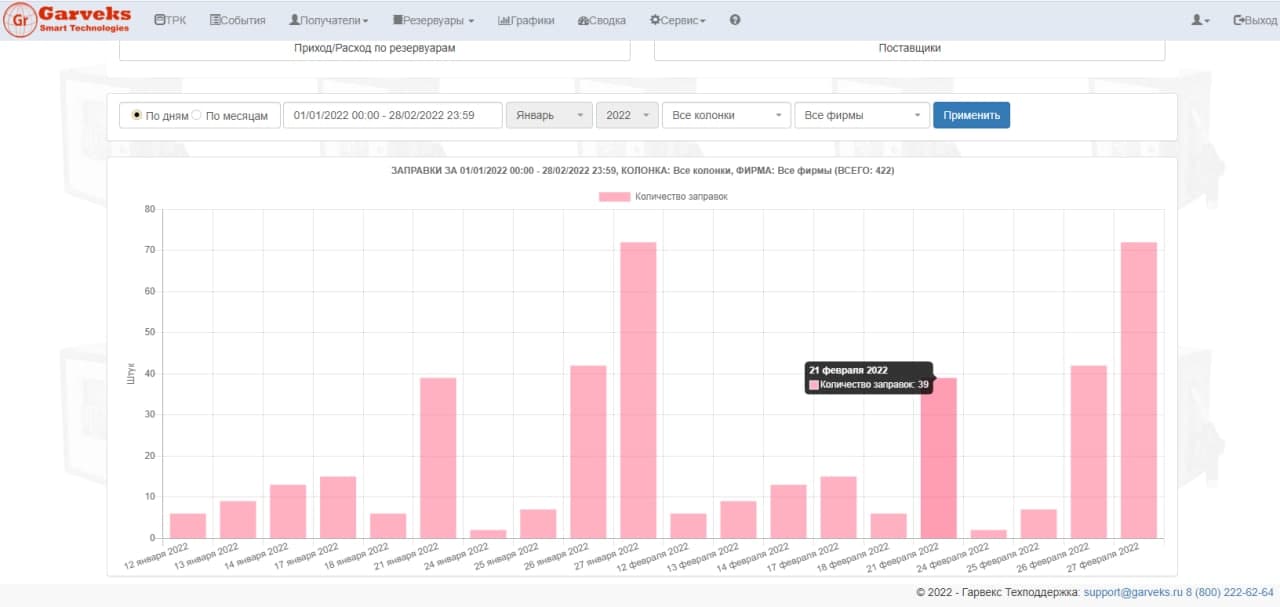Open the 2022 year dropdown
Screen dimensions: 1280x607
627,115
